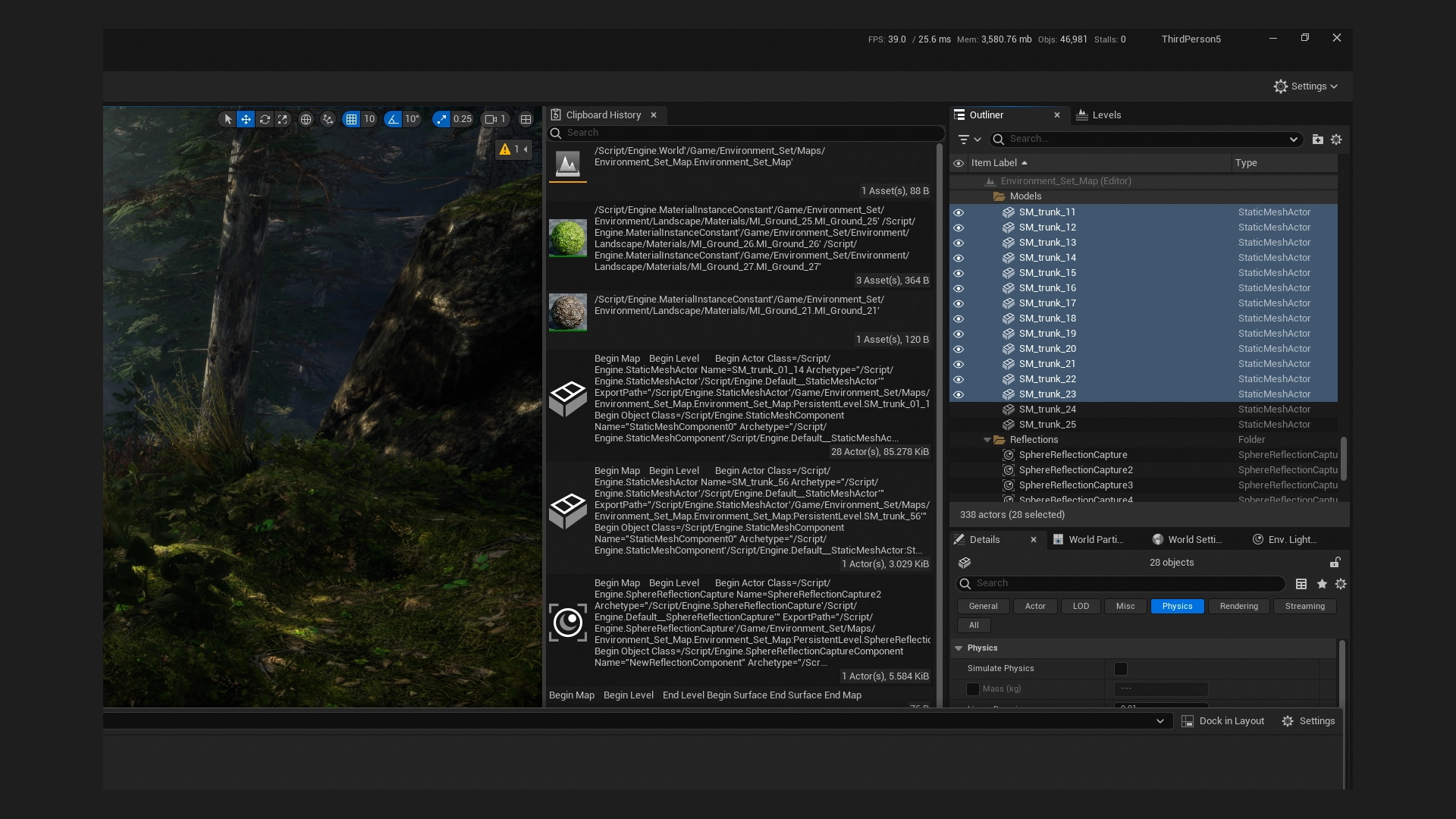This screenshot has height=819, width=1456.
Task: Enable the Simulate Physics checkbox
Action: pos(1120,669)
